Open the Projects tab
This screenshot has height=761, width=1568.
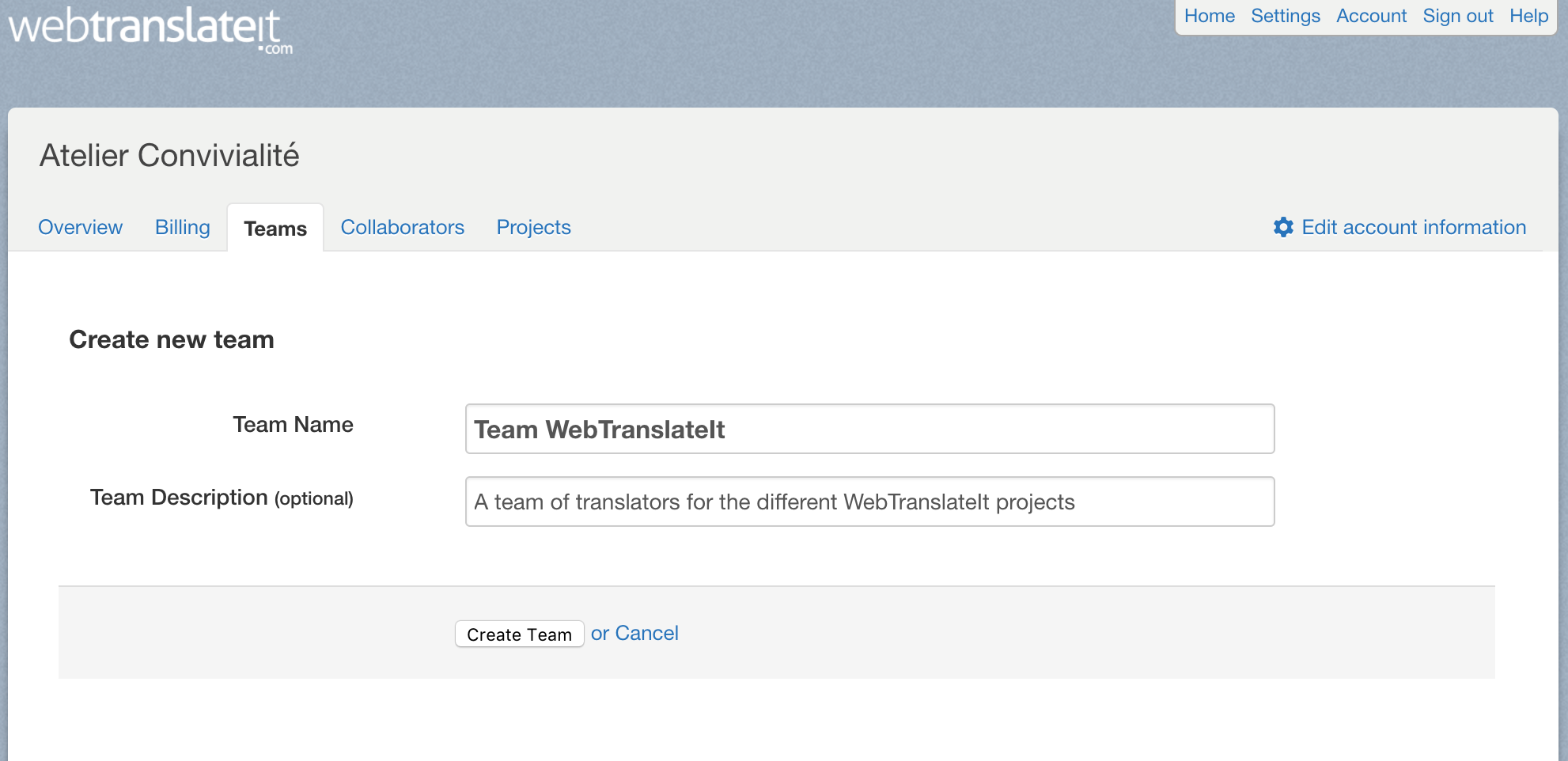(x=533, y=227)
